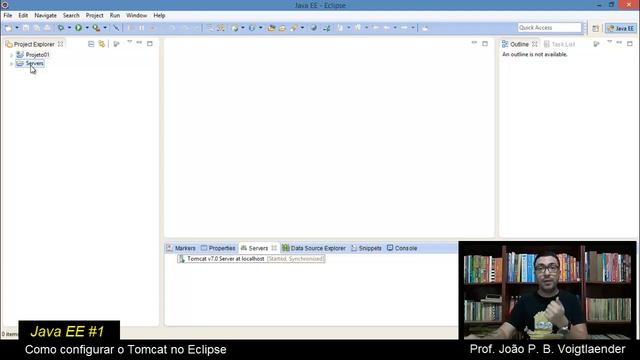The width and height of the screenshot is (640, 360).
Task: Open the Outline View Menu triangle
Action: tap(609, 42)
